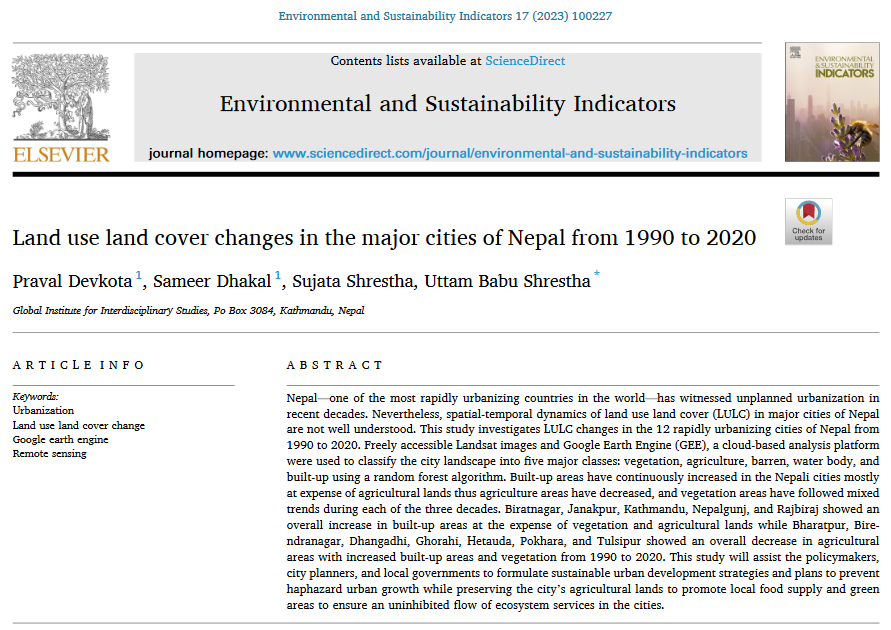891x630 pixels.
Task: Click the corresponding author asterisk
Action: 597,275
